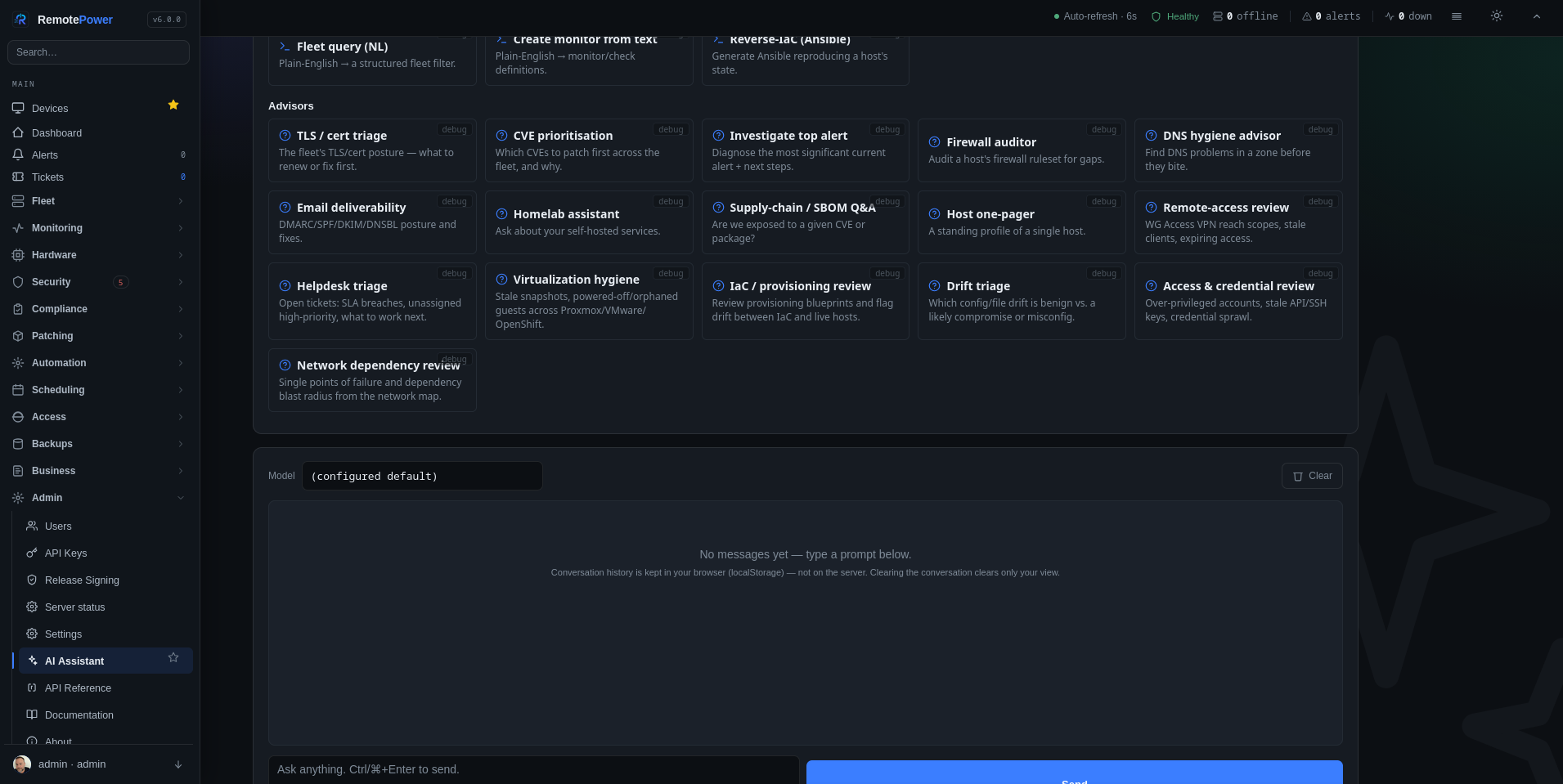Click the Backups sidebar icon

click(x=18, y=444)
